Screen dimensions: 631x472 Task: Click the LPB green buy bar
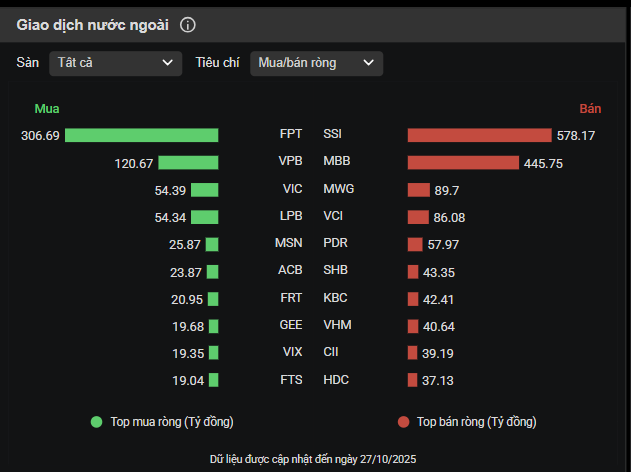click(204, 217)
